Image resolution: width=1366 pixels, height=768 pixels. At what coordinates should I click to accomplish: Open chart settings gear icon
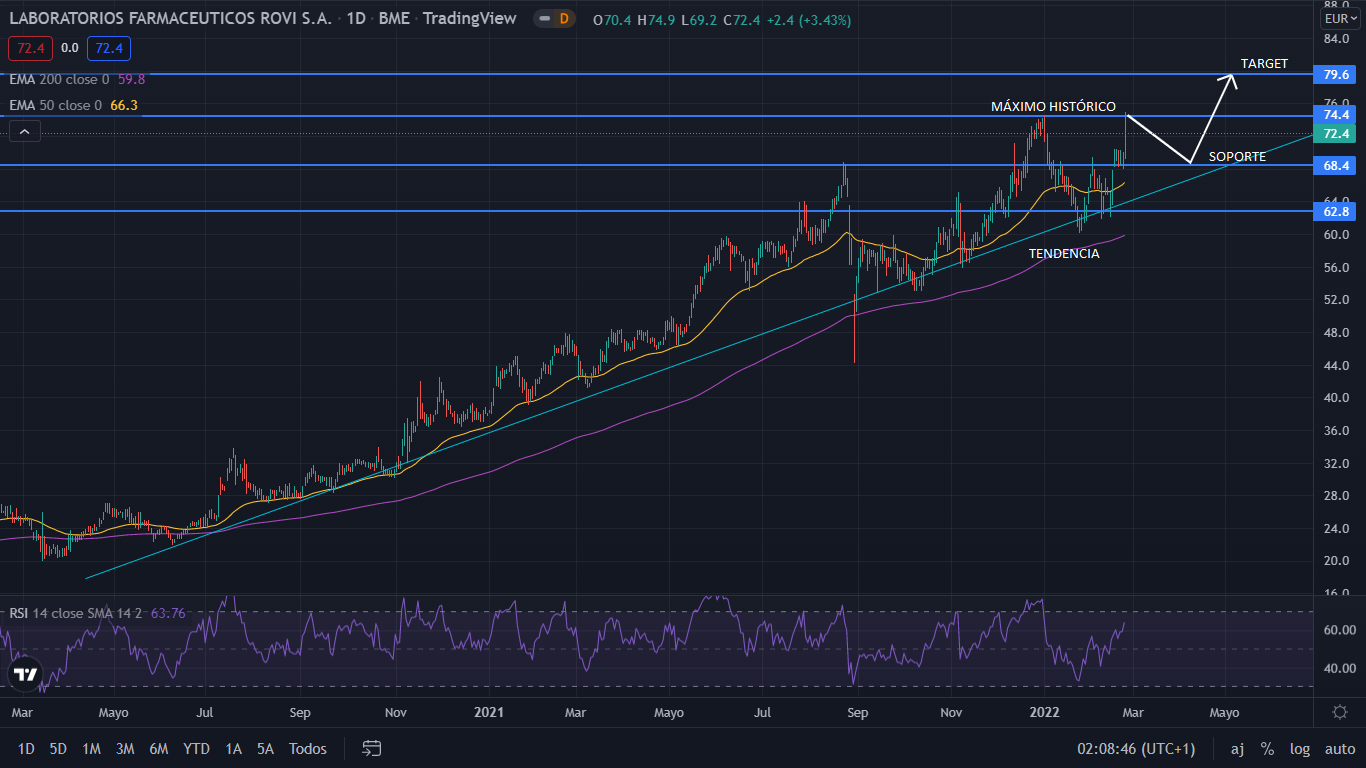click(1339, 712)
